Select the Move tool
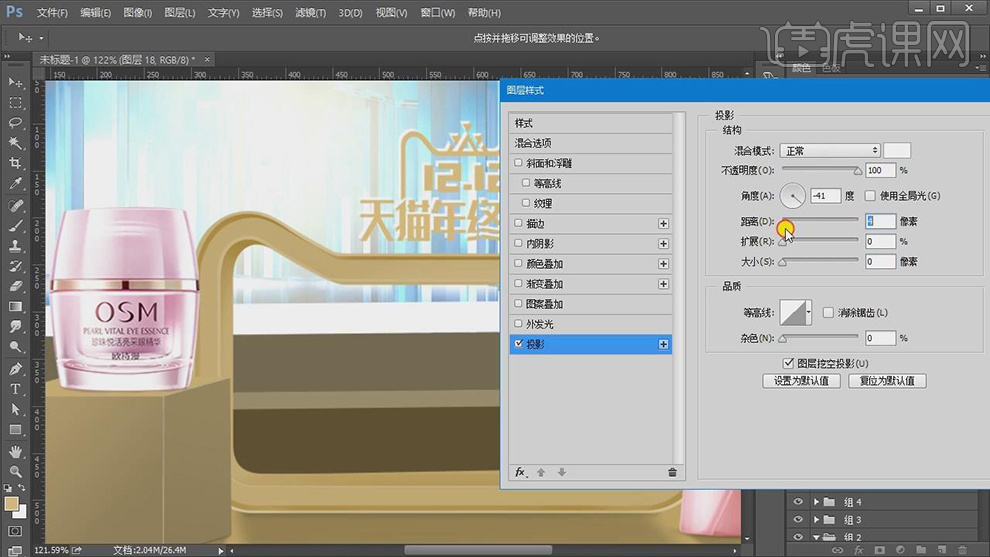The image size is (990, 557). [x=16, y=82]
